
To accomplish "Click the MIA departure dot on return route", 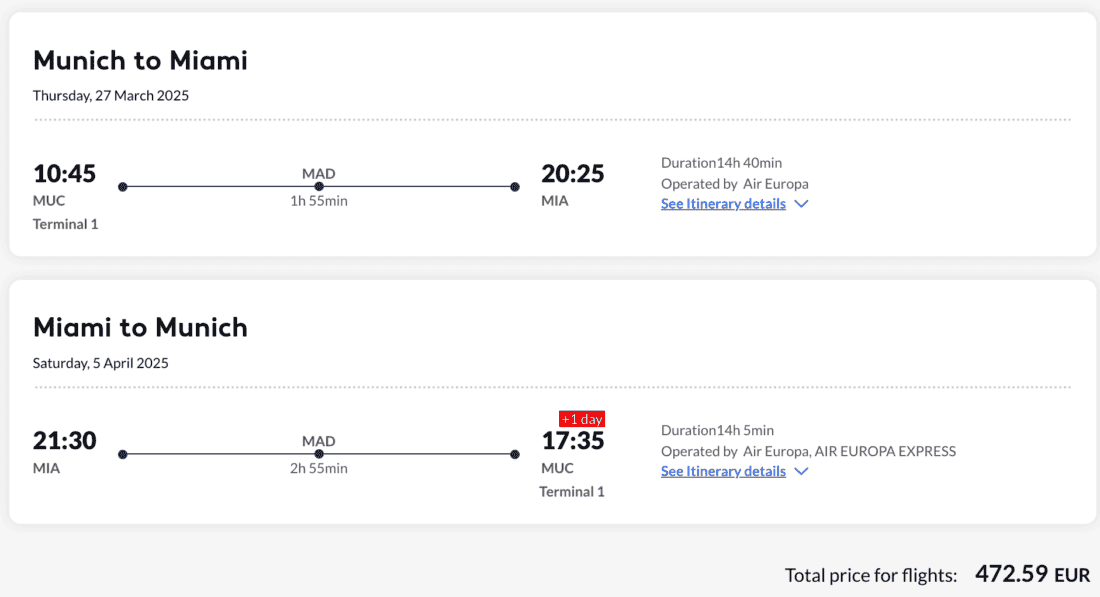I will point(123,454).
